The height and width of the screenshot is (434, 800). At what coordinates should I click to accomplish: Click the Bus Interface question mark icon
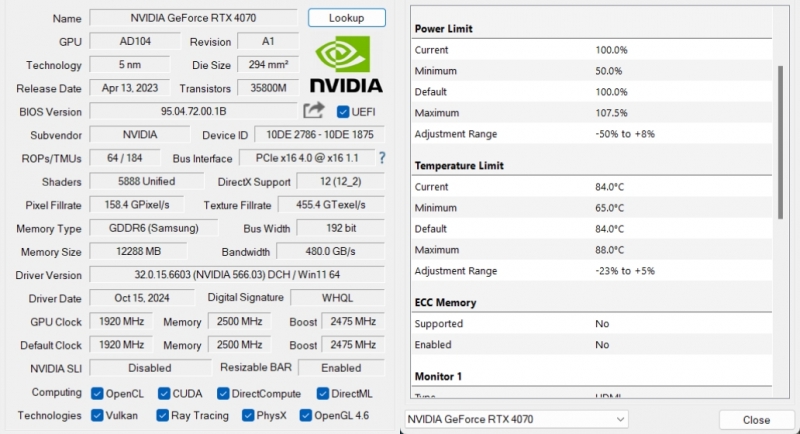click(381, 158)
